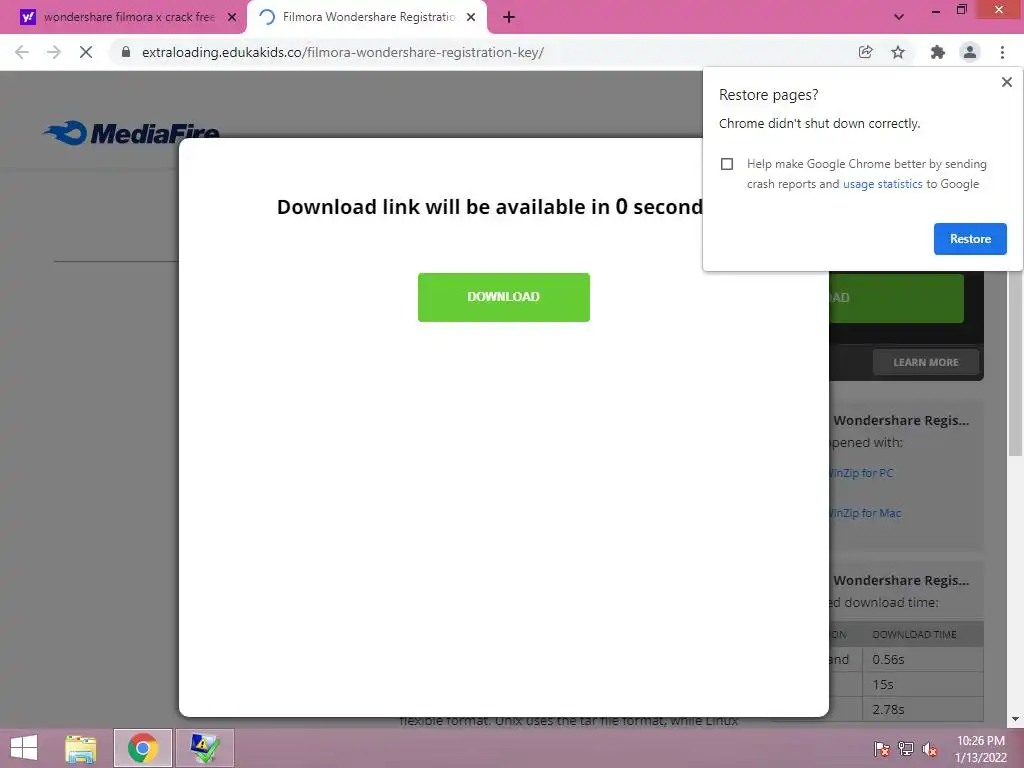1024x768 pixels.
Task: Click the 0.56s download time cell
Action: 922,660
